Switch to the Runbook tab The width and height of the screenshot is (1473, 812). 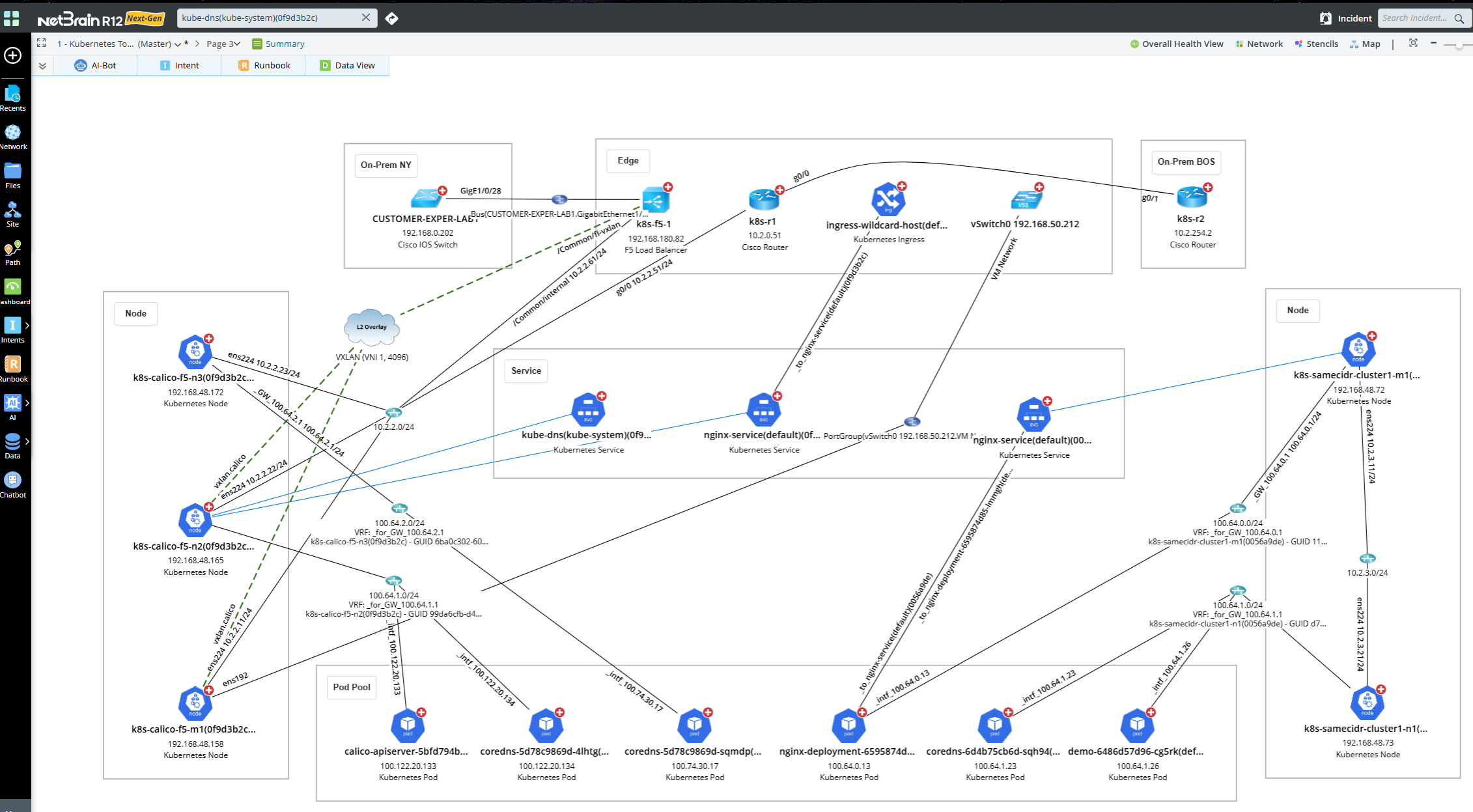(x=264, y=65)
